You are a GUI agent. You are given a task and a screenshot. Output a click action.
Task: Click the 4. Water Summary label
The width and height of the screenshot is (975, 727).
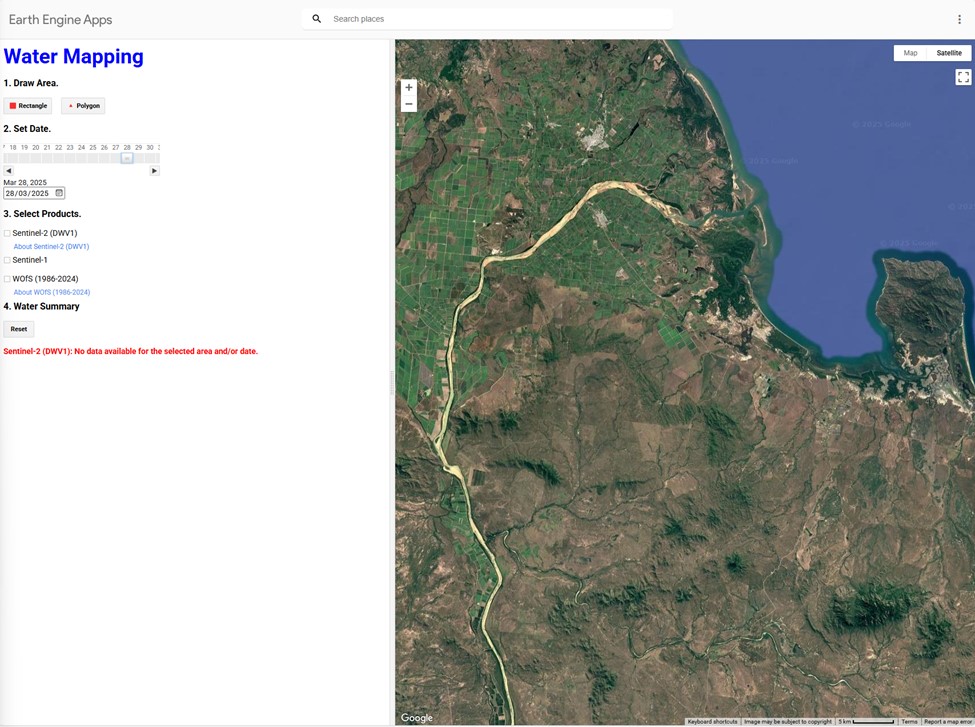point(42,307)
